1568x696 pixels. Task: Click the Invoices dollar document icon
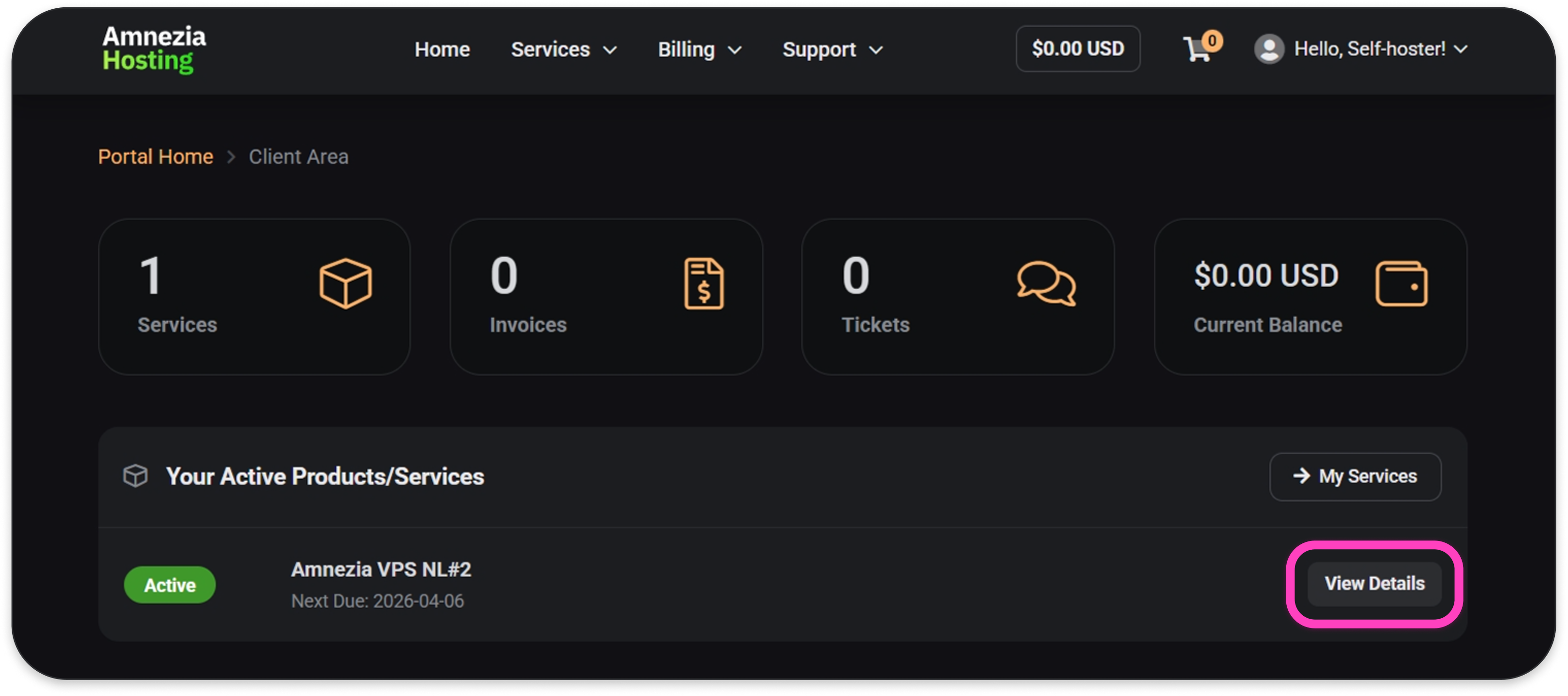[704, 284]
